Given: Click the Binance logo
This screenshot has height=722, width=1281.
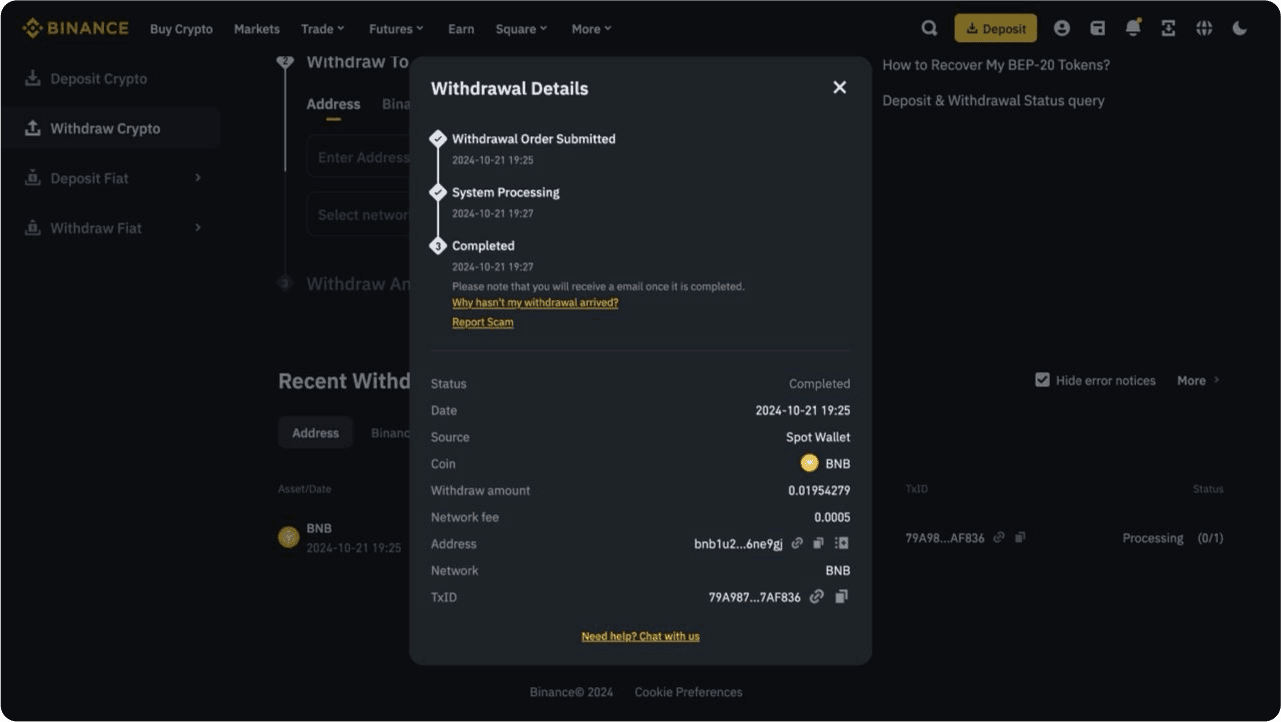Looking at the screenshot, I should pos(75,28).
